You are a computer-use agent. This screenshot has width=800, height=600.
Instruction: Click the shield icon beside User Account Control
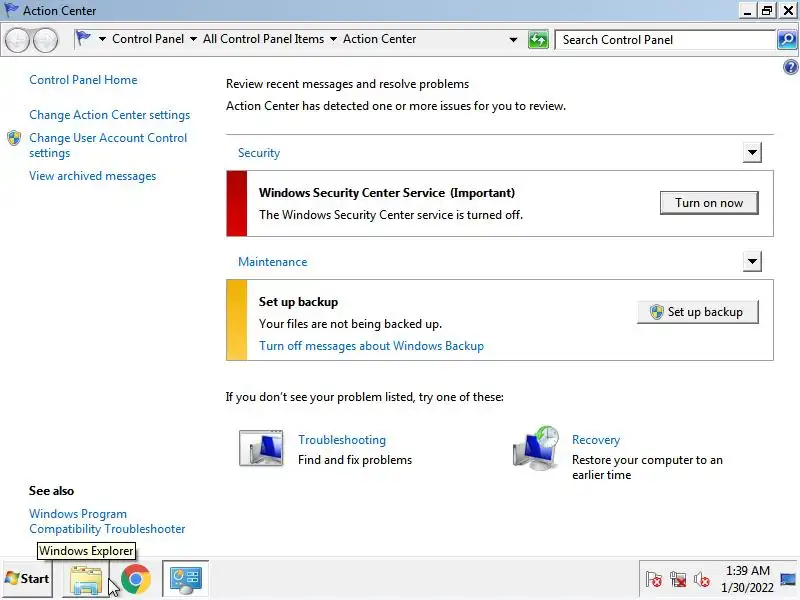pyautogui.click(x=14, y=138)
